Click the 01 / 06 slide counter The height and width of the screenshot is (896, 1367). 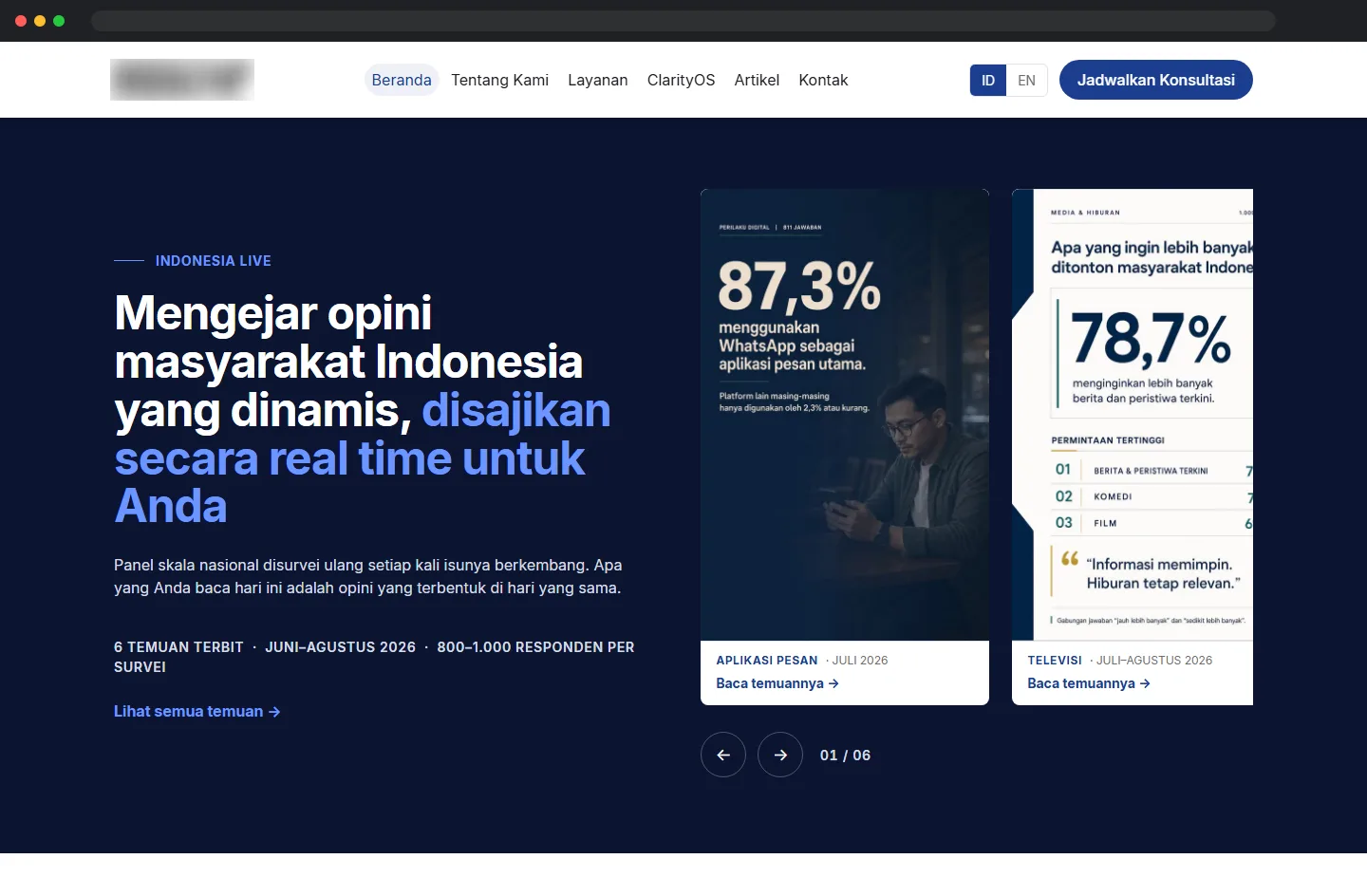845,755
